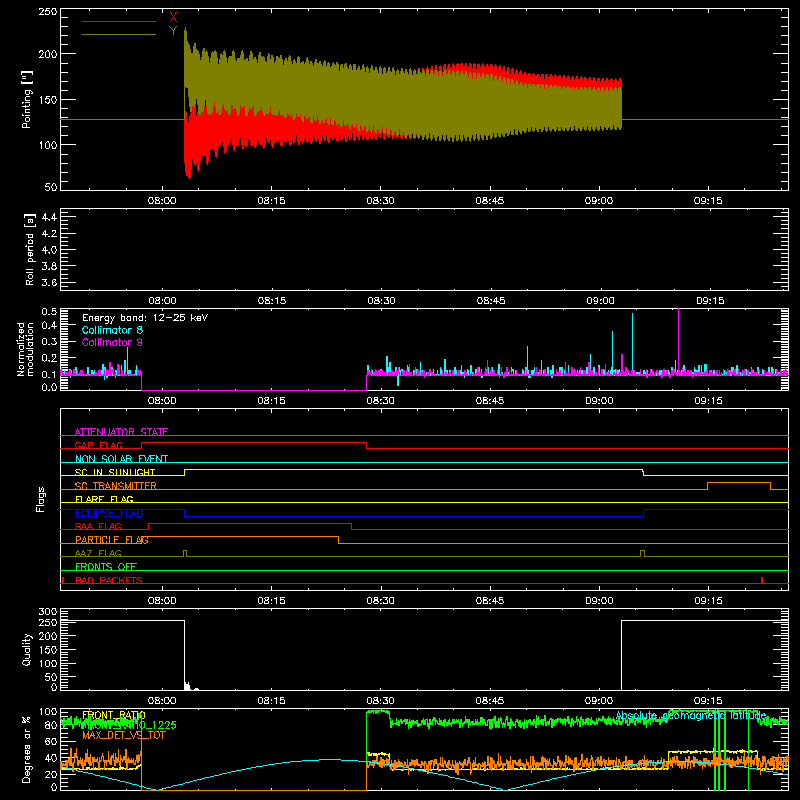Click the olive AAZ_FLAG label
Image resolution: width=800 pixels, height=800 pixels.
tap(98, 553)
